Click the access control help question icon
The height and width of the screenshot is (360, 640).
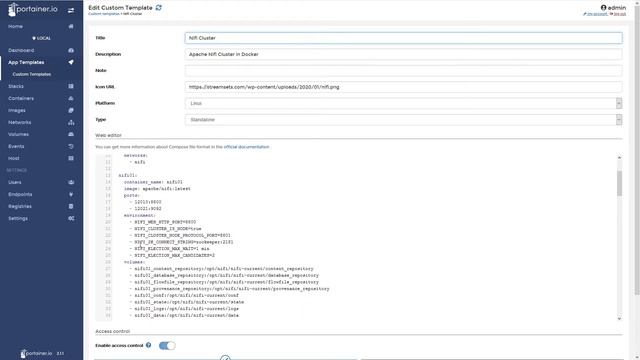[x=149, y=345]
